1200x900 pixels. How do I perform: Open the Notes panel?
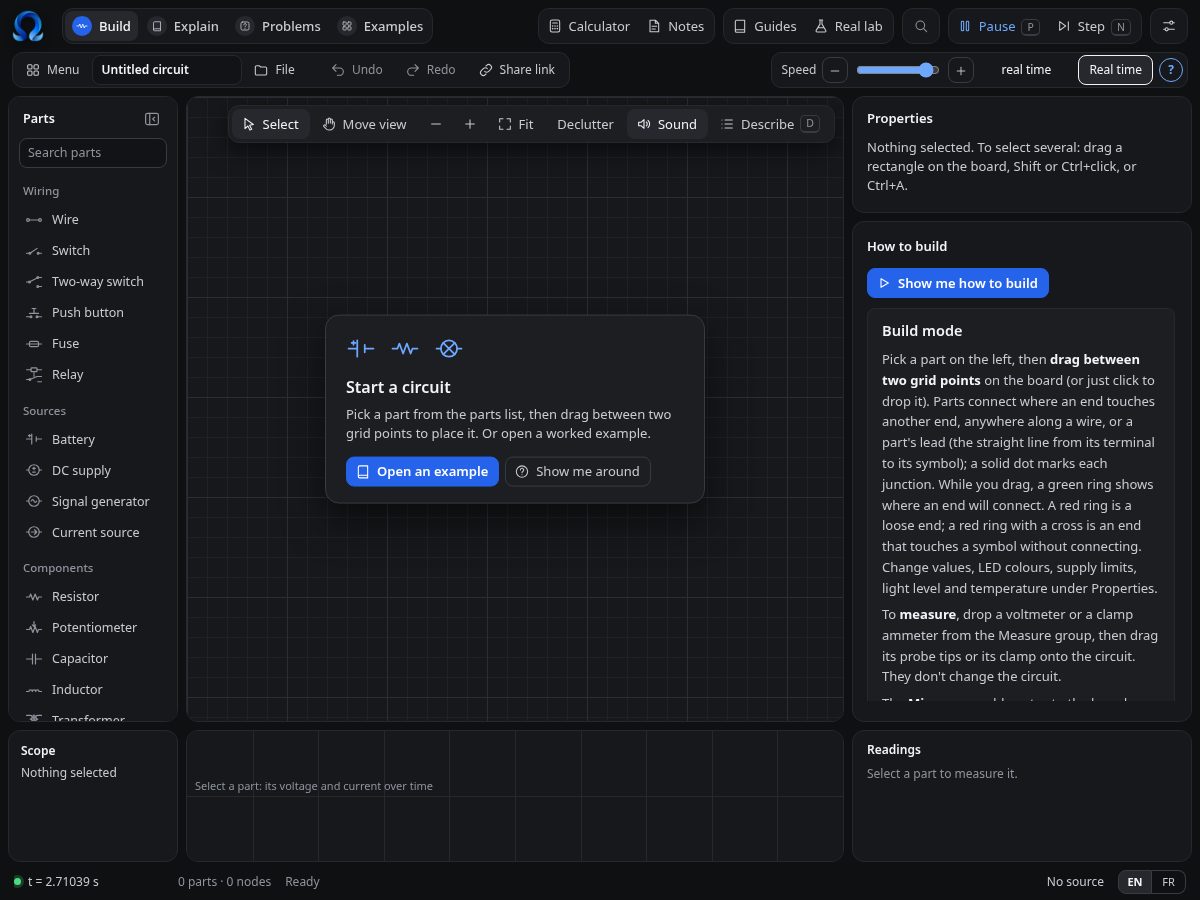[x=676, y=26]
